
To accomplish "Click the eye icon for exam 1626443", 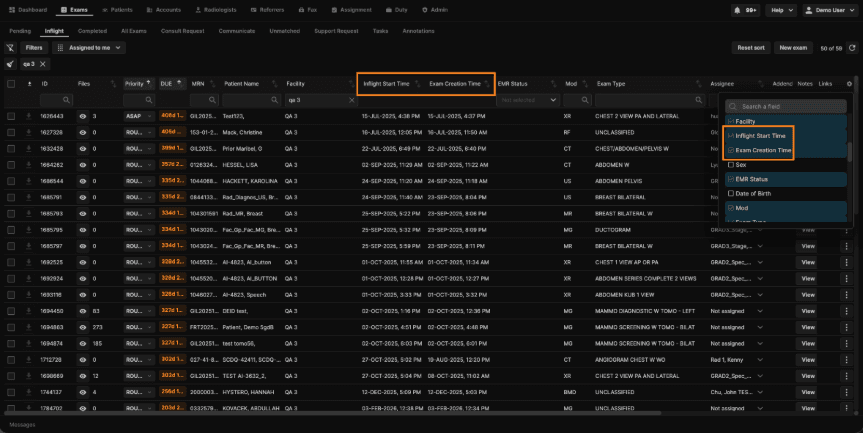I will pyautogui.click(x=83, y=116).
